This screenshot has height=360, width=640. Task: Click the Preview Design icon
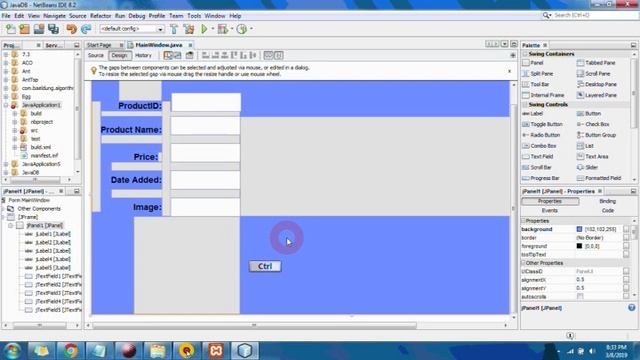click(190, 56)
